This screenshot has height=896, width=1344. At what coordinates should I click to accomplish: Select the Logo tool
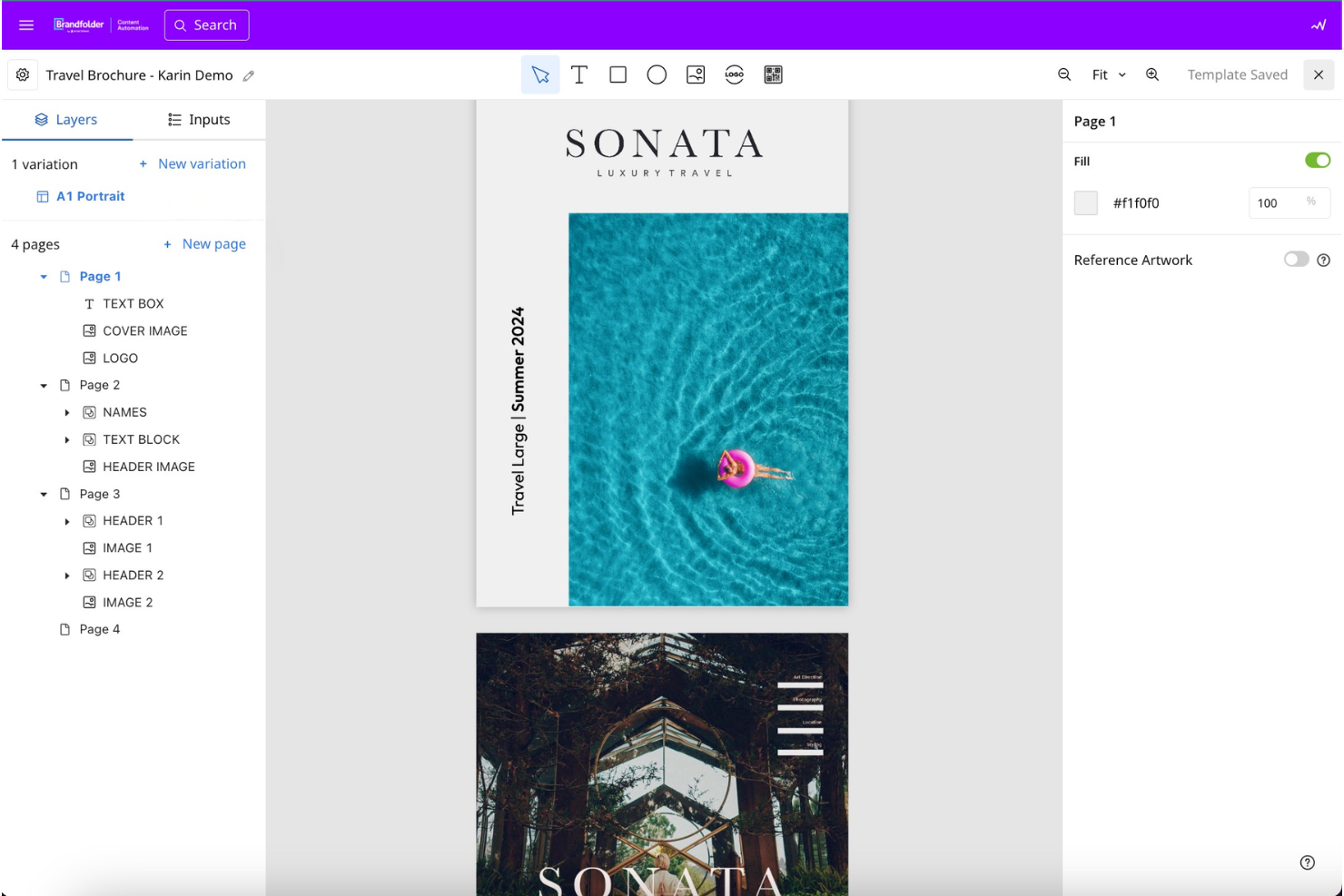click(x=735, y=74)
